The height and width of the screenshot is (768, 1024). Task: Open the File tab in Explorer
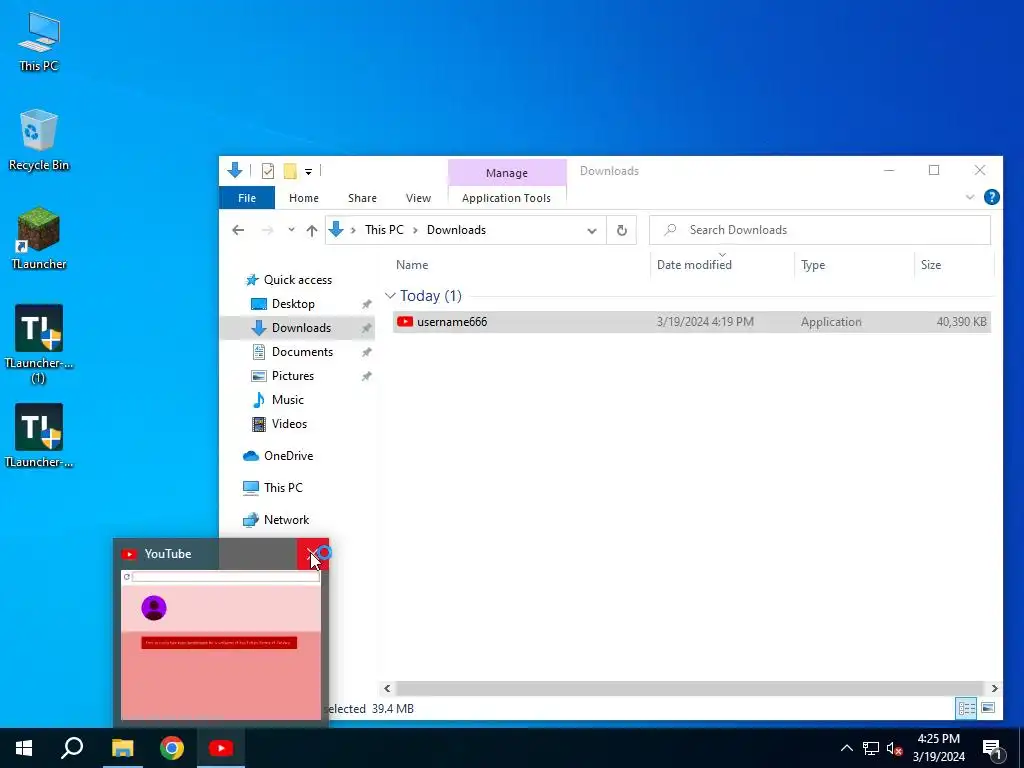(247, 198)
